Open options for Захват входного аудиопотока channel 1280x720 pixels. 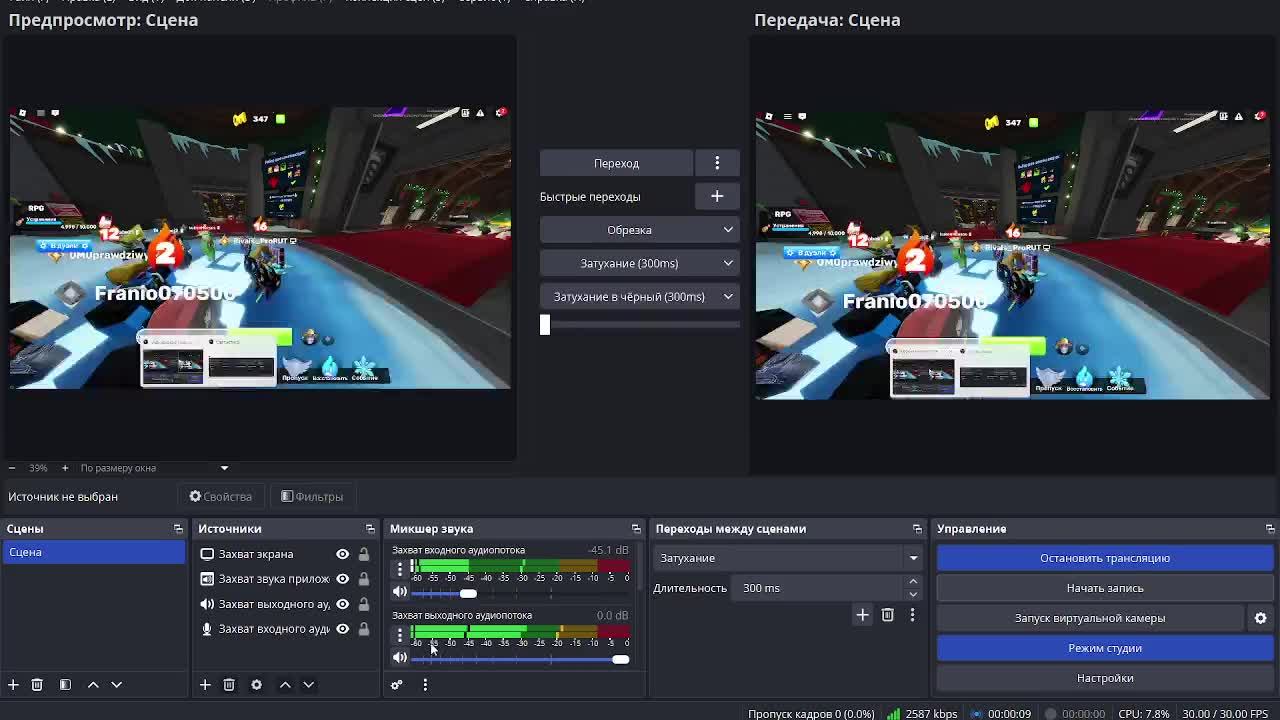[400, 569]
